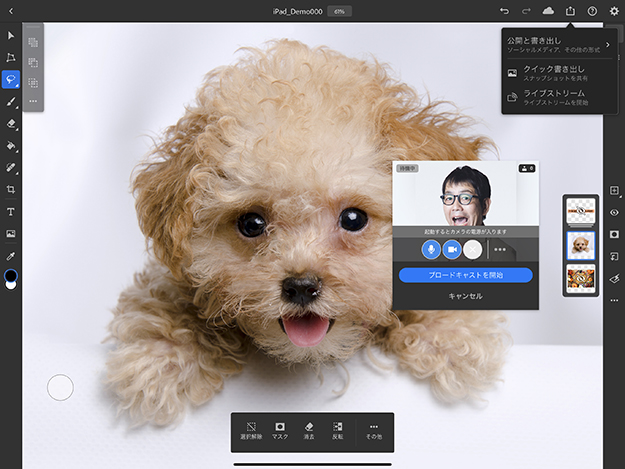Open the cloud document status icon
The width and height of the screenshot is (625, 469).
(548, 11)
